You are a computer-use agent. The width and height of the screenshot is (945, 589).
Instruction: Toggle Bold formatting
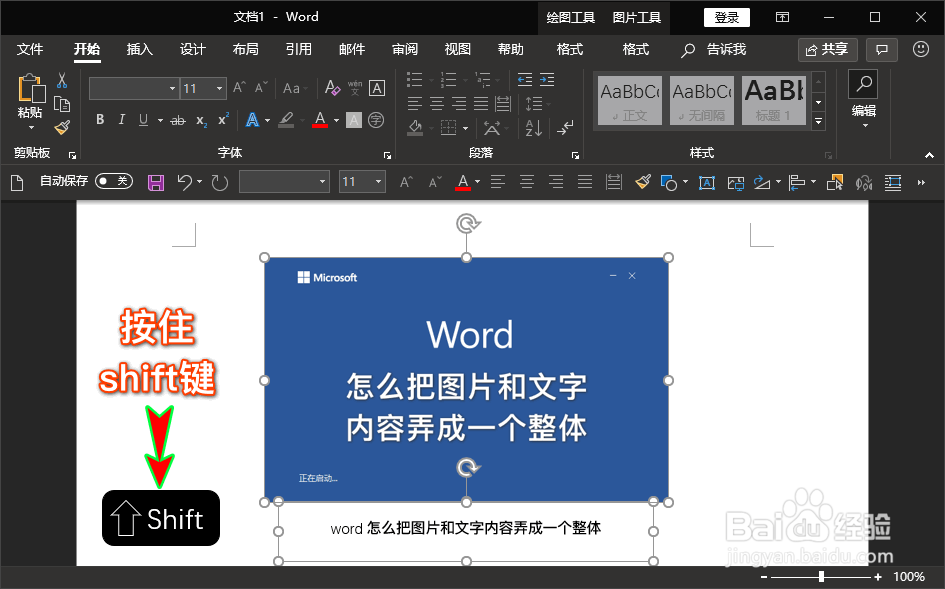pyautogui.click(x=100, y=120)
